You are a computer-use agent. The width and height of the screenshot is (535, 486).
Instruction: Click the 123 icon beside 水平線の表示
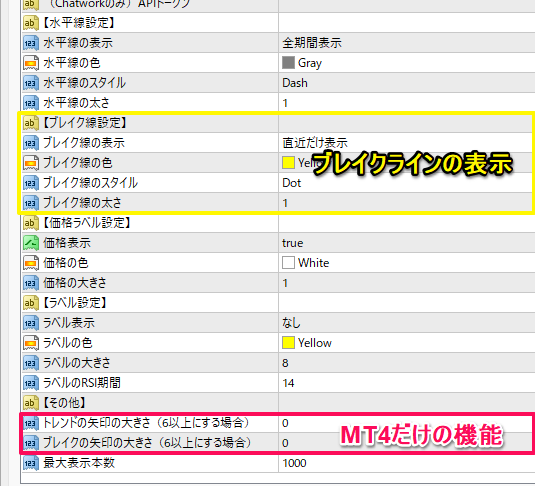[30, 43]
